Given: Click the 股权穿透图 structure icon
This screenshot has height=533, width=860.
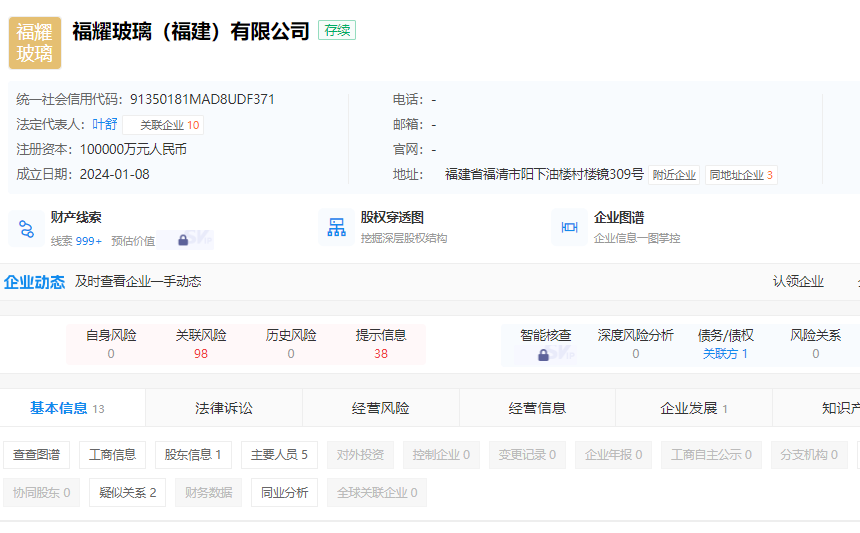Looking at the screenshot, I should (x=336, y=227).
